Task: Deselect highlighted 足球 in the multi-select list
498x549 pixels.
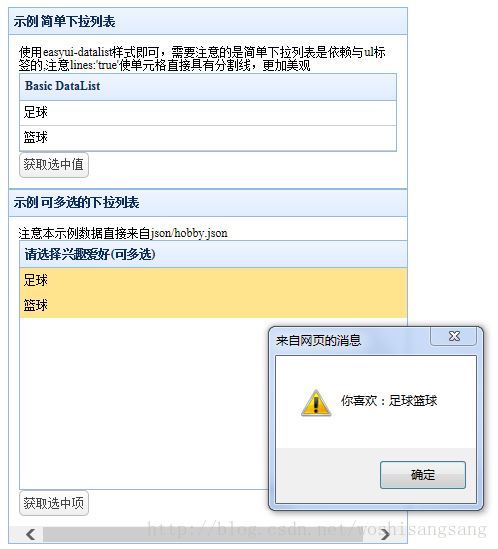Action: point(213,280)
